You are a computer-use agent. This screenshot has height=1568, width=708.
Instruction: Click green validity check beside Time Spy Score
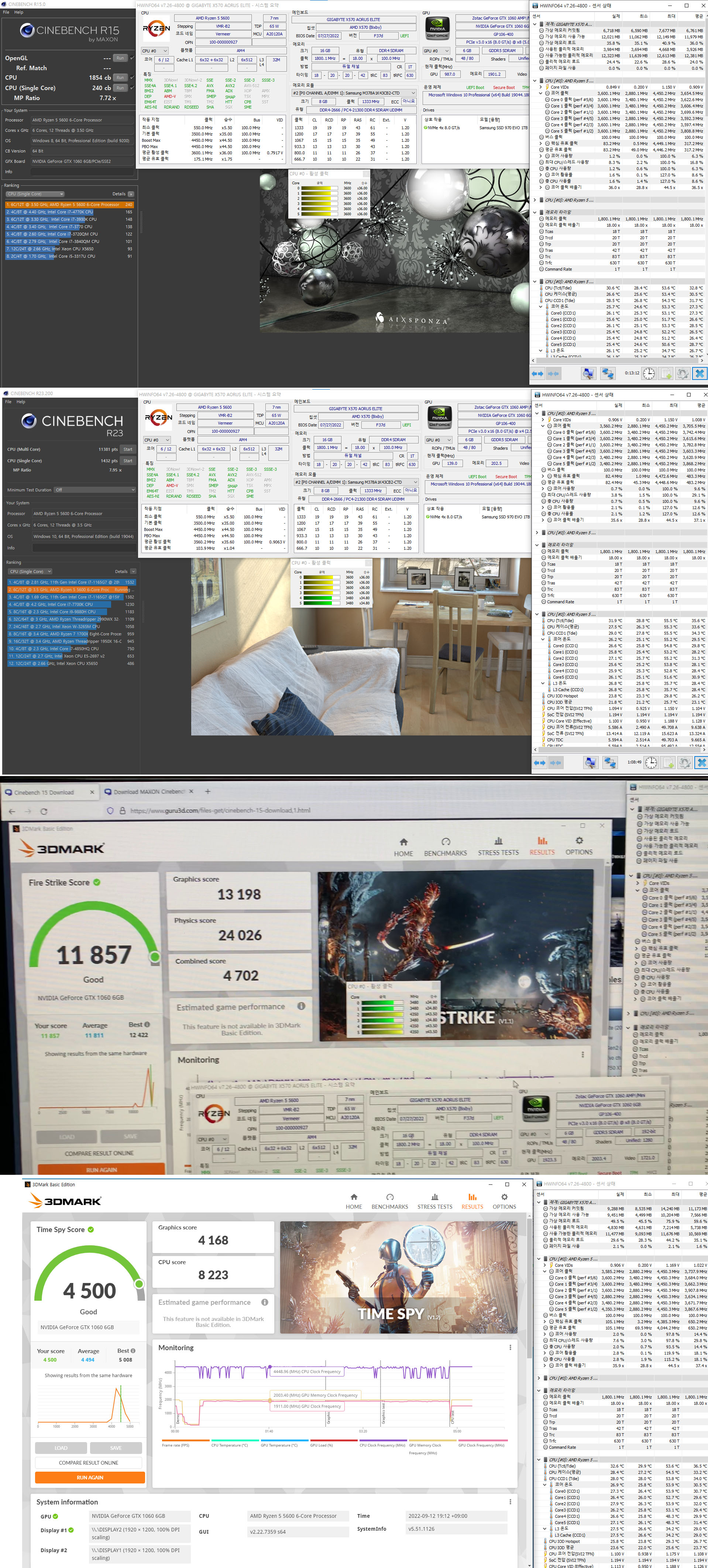(x=91, y=1229)
